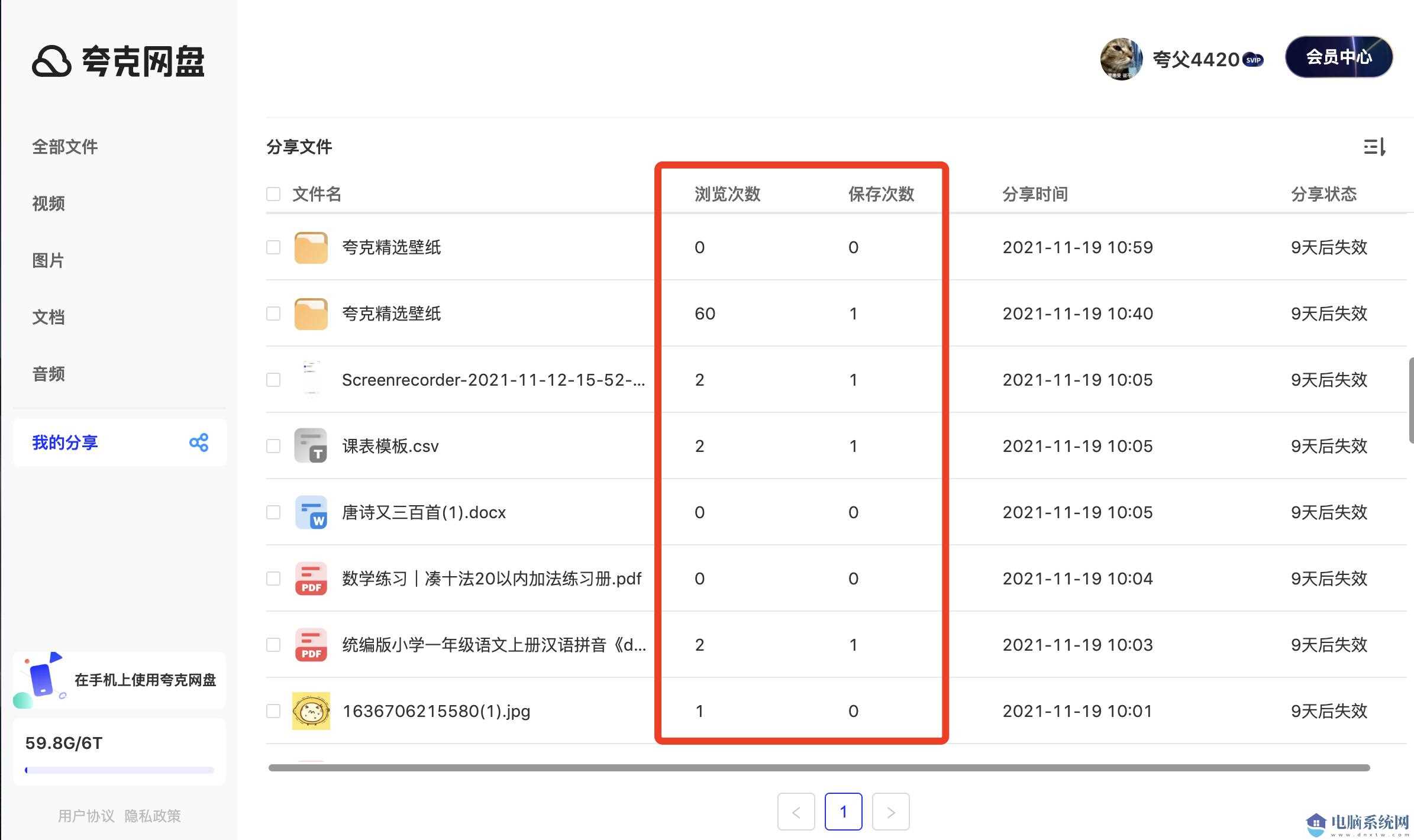Click the 夸克网盘 brand title
The height and width of the screenshot is (840, 1414).
click(x=143, y=62)
